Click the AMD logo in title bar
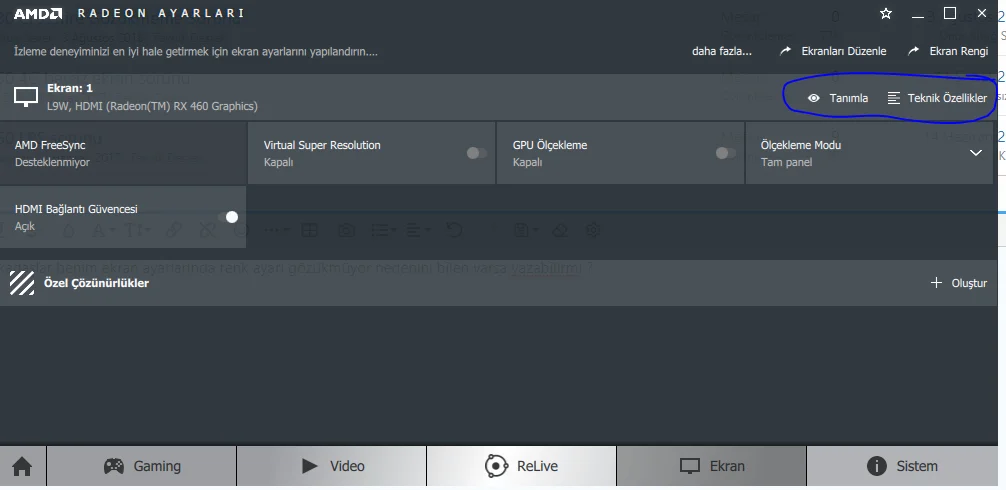1006x490 pixels. point(38,13)
